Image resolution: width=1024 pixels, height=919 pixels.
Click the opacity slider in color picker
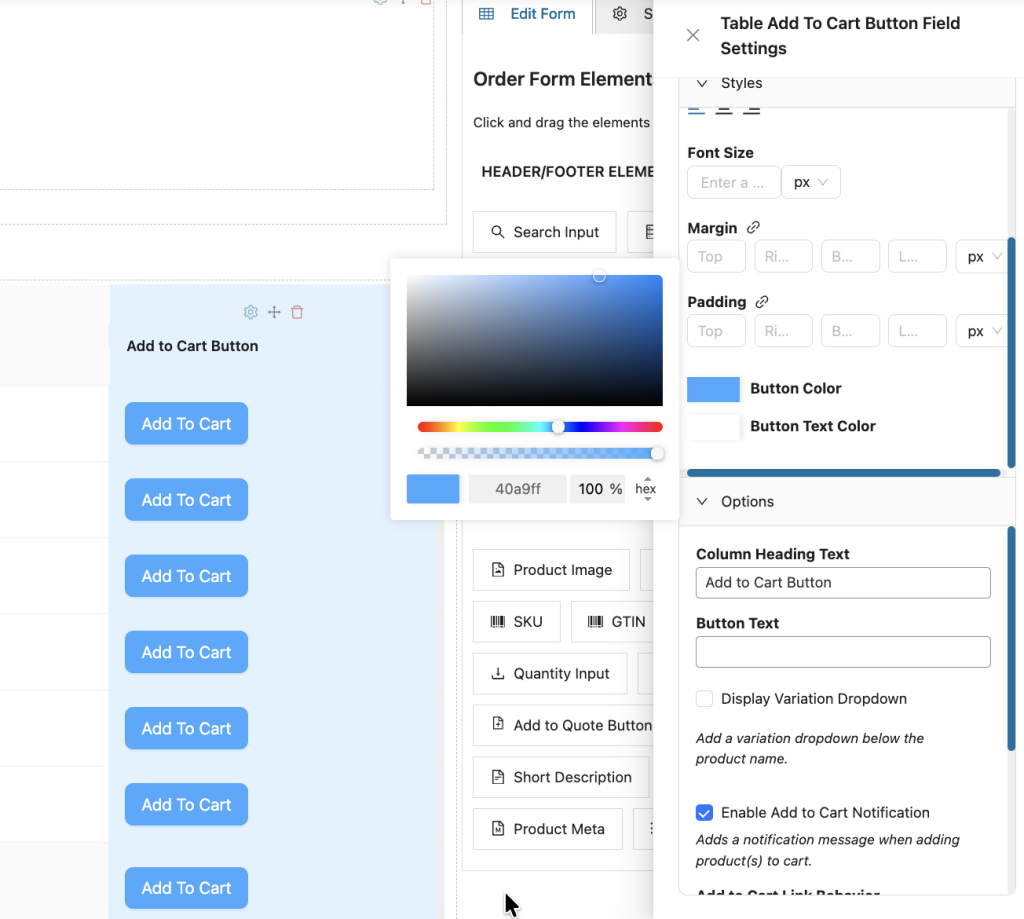click(540, 453)
